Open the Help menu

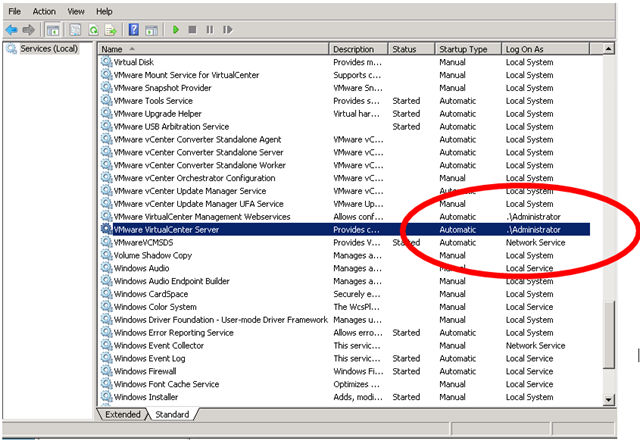[104, 11]
